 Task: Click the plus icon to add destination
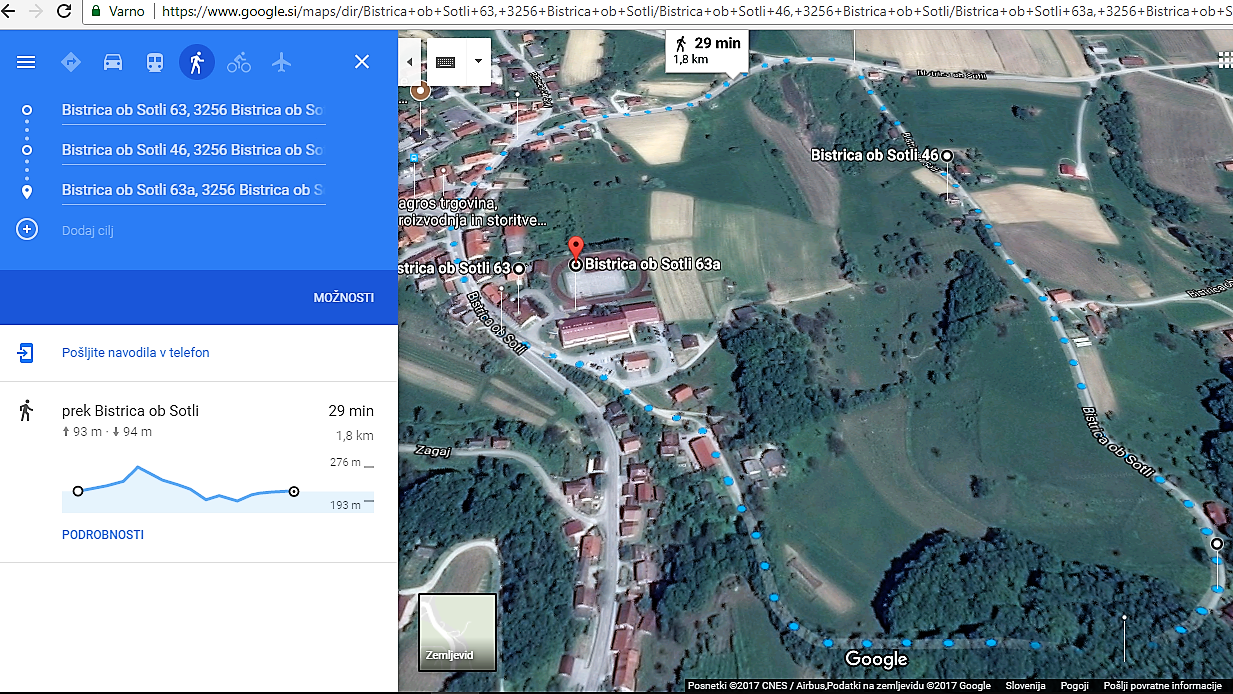(27, 229)
